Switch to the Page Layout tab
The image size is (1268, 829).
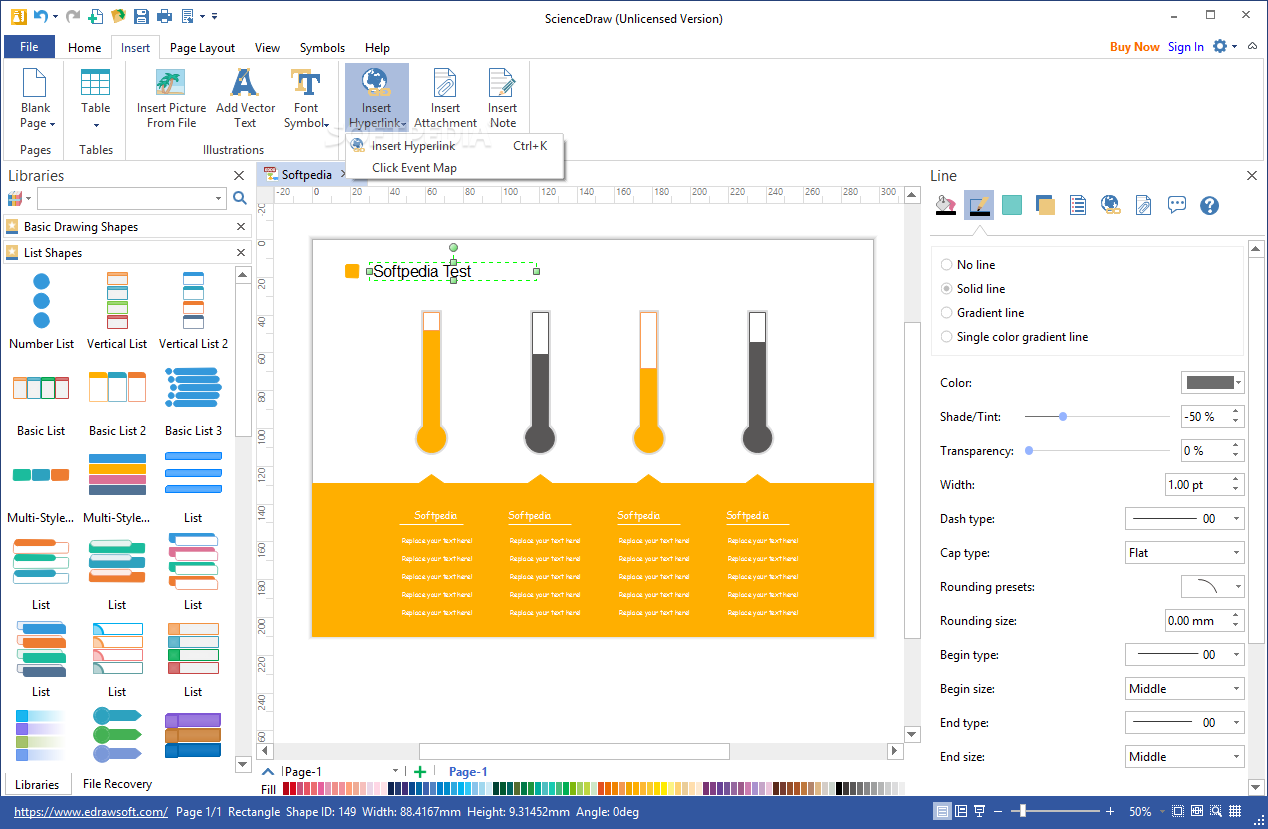click(x=202, y=48)
